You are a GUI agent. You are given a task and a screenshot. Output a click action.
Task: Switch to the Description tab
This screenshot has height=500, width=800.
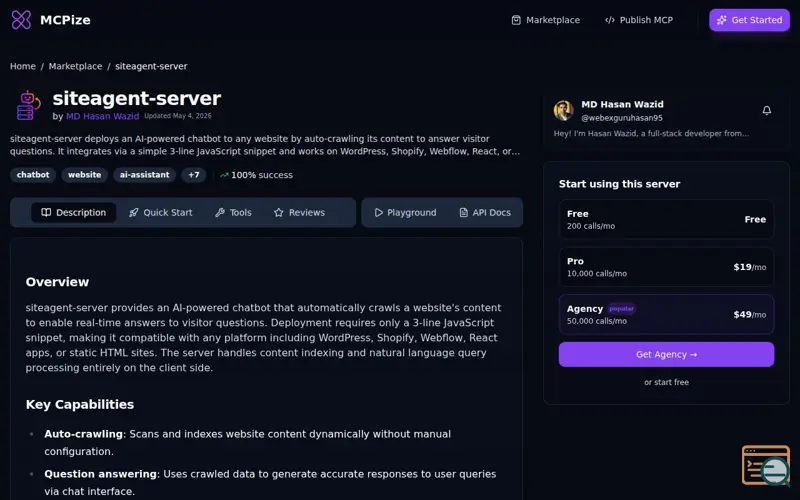click(x=73, y=212)
